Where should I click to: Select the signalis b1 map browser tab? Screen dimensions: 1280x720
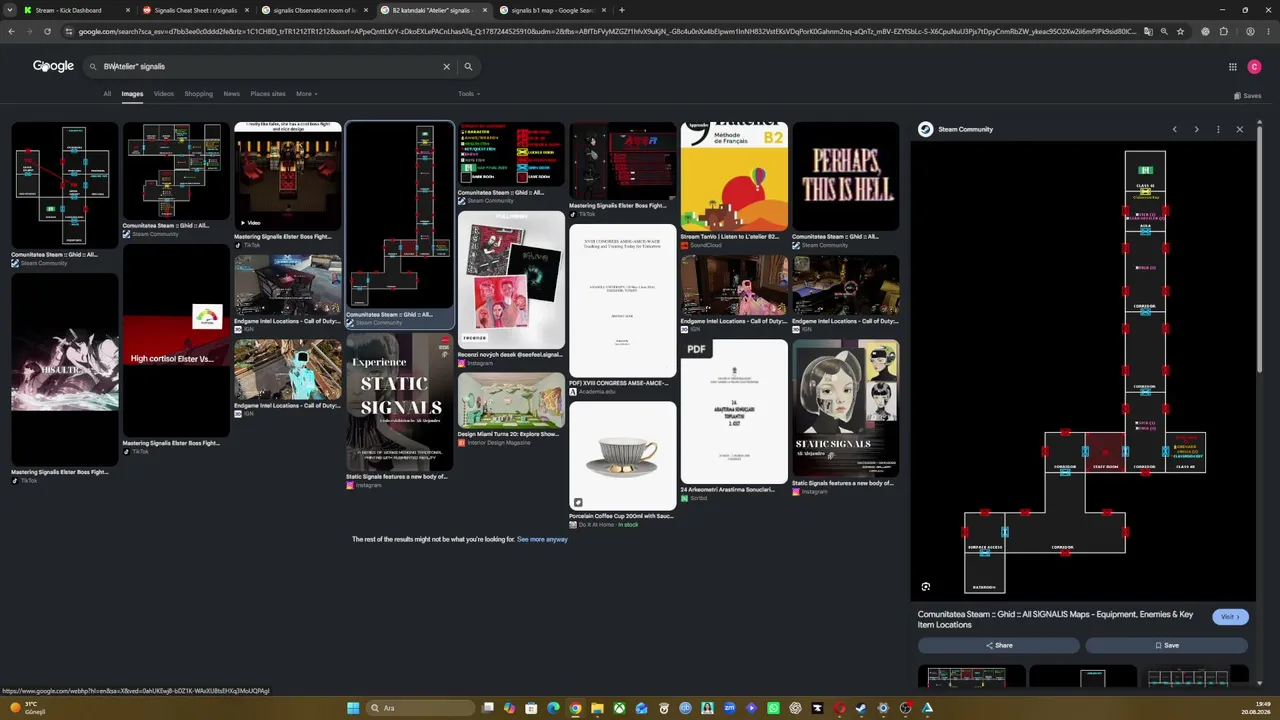click(552, 10)
